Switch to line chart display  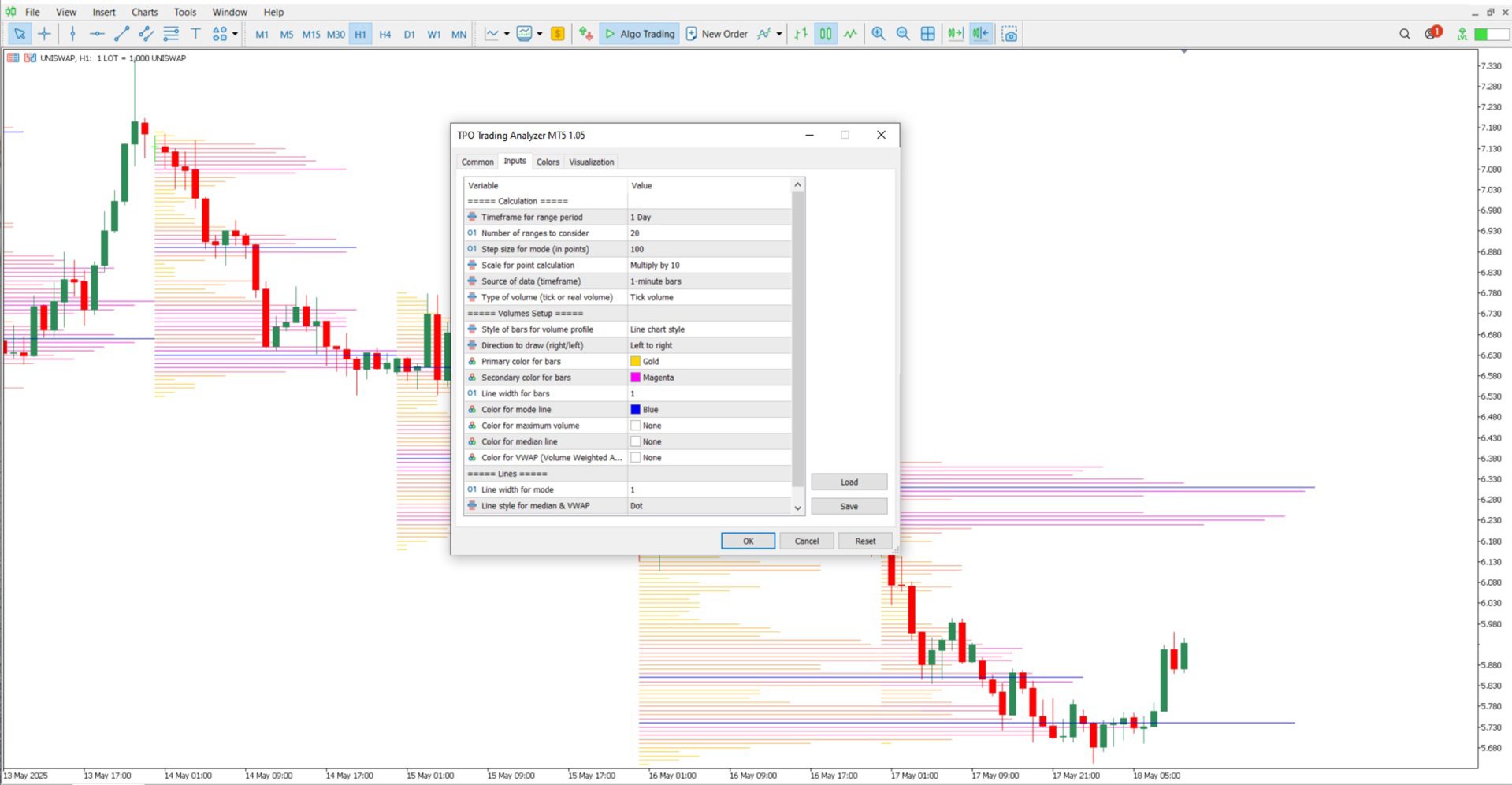point(850,34)
